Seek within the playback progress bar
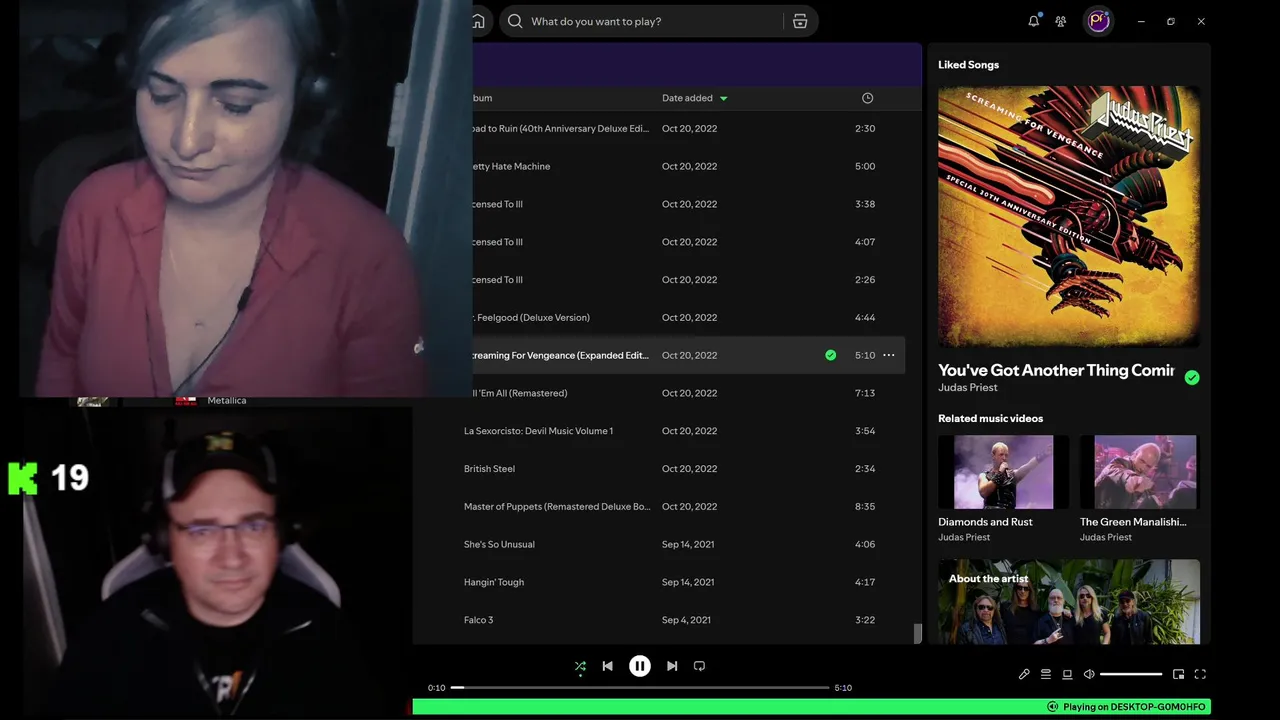Viewport: 1280px width, 720px height. pyautogui.click(x=640, y=688)
